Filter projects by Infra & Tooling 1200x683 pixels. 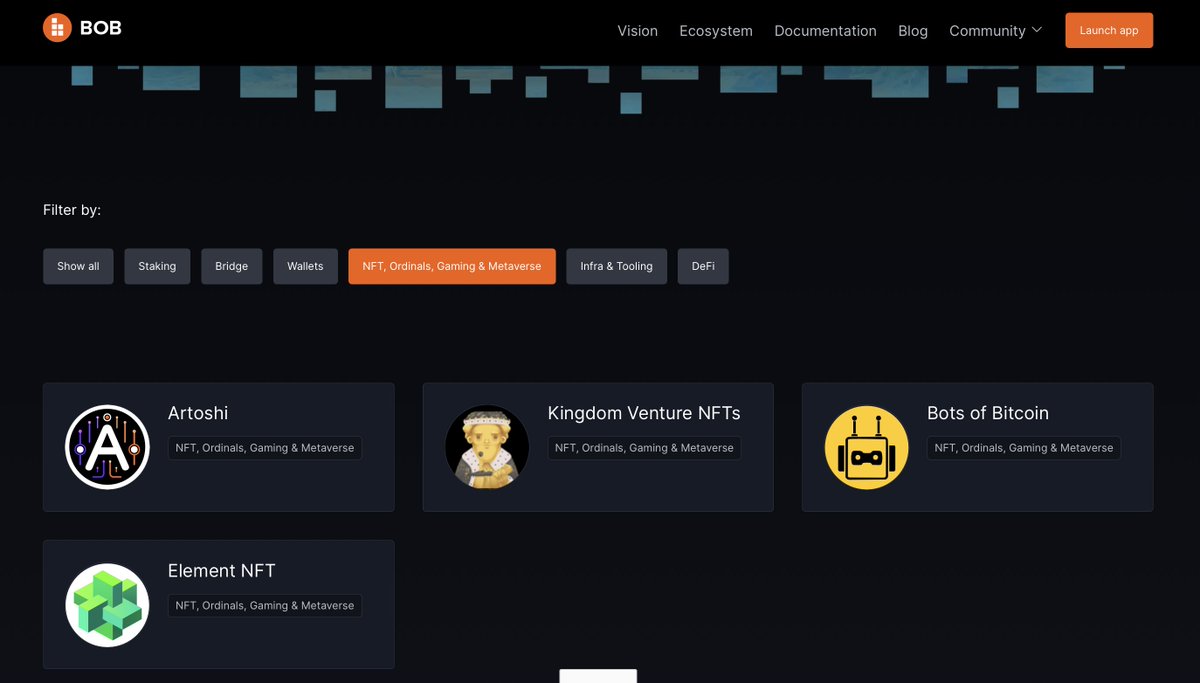coord(616,266)
